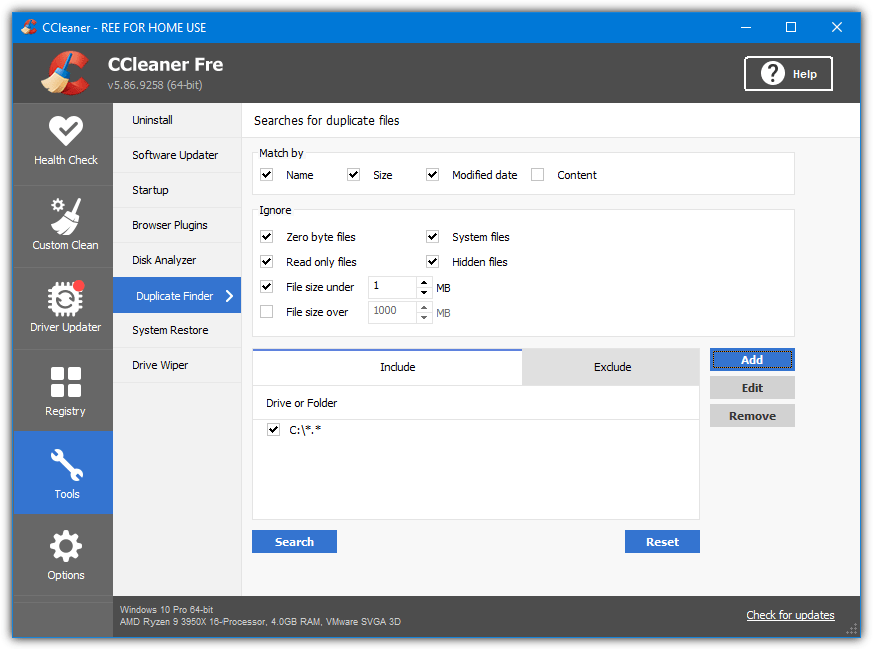
Task: Select the C:\*.* path text
Action: click(x=305, y=430)
